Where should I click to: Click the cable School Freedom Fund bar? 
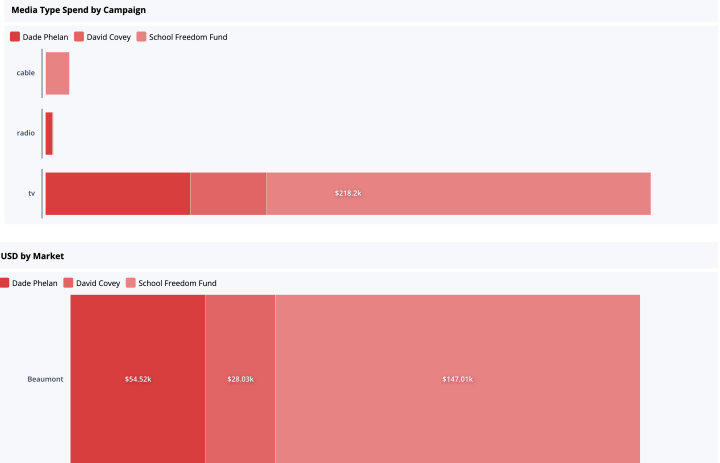click(57, 73)
